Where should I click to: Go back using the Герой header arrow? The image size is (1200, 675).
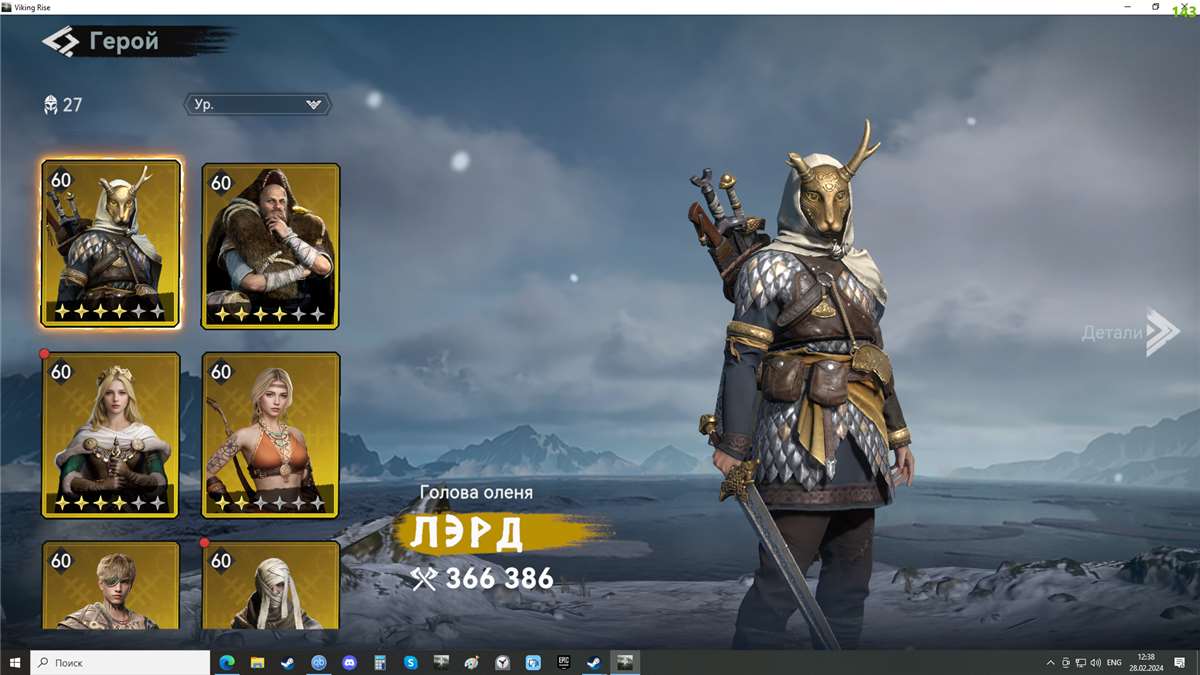pyautogui.click(x=60, y=42)
